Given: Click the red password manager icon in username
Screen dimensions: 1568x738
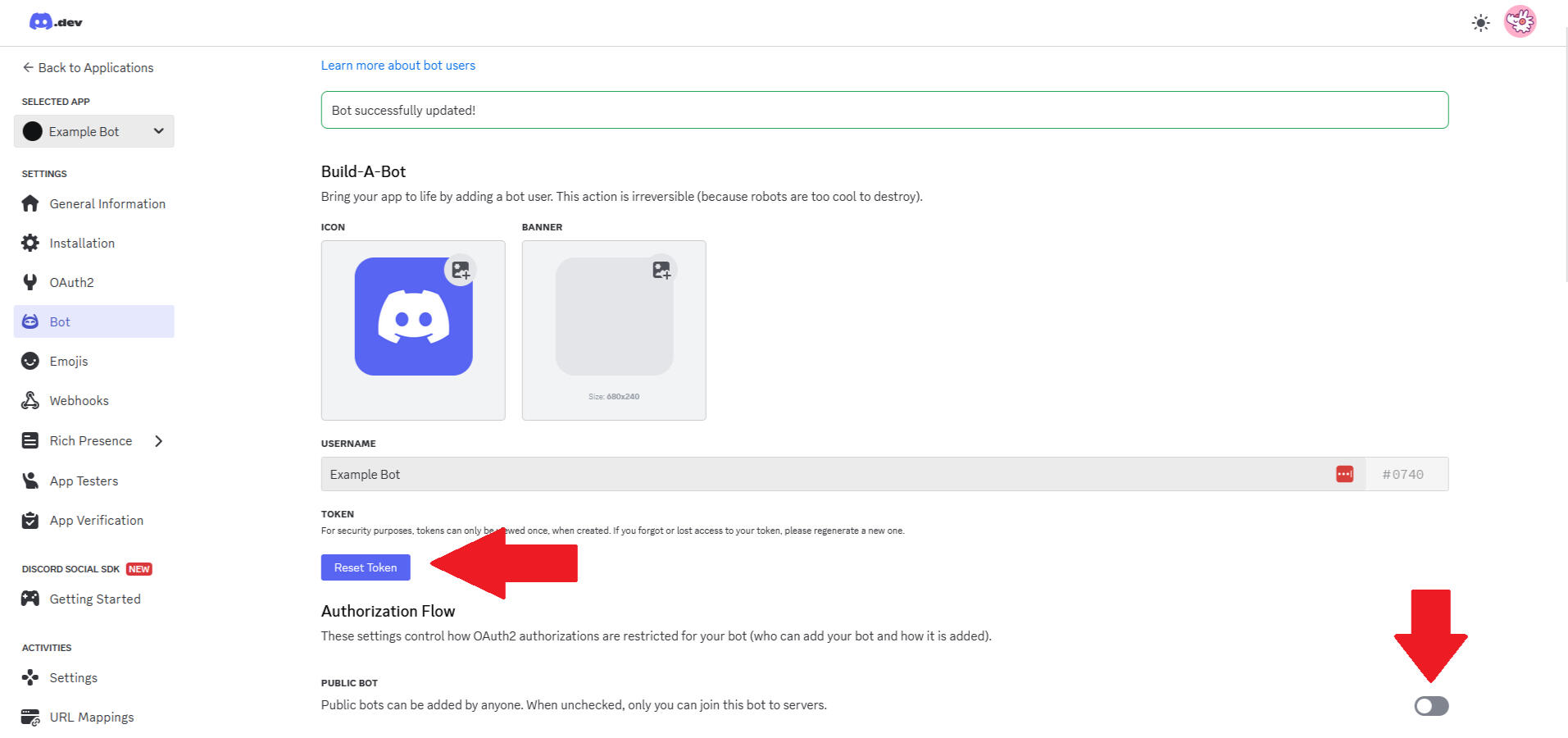Looking at the screenshot, I should (x=1344, y=474).
